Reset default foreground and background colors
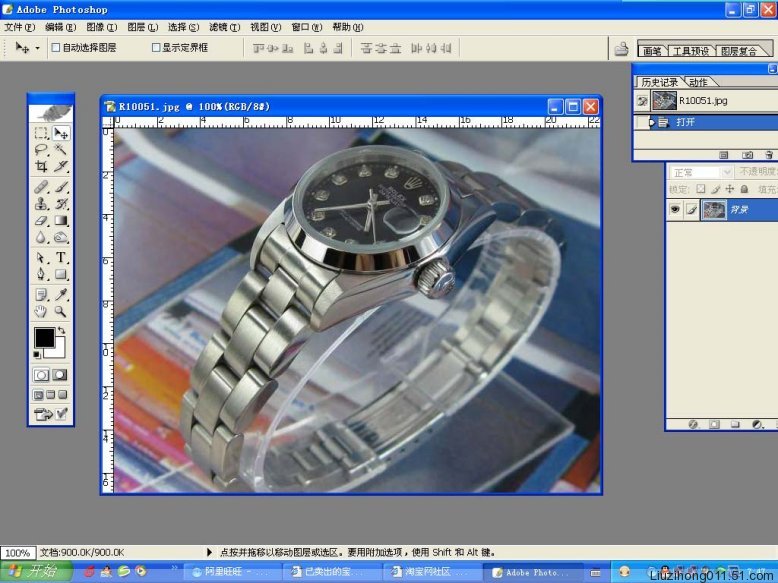 pyautogui.click(x=37, y=354)
